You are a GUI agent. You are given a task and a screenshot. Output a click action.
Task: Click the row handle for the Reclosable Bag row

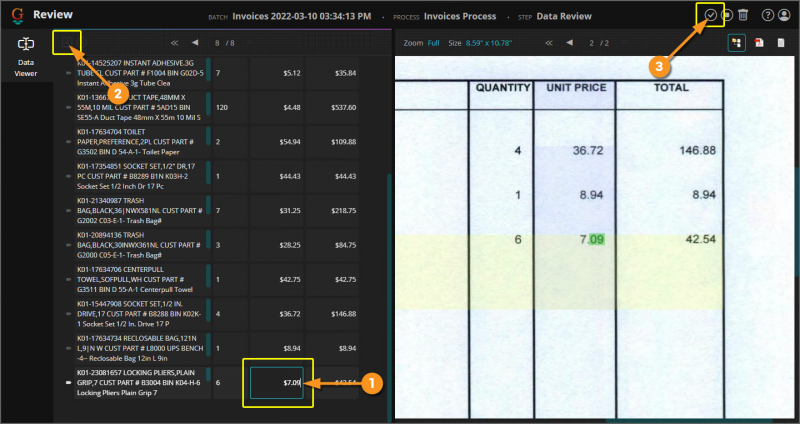68,348
